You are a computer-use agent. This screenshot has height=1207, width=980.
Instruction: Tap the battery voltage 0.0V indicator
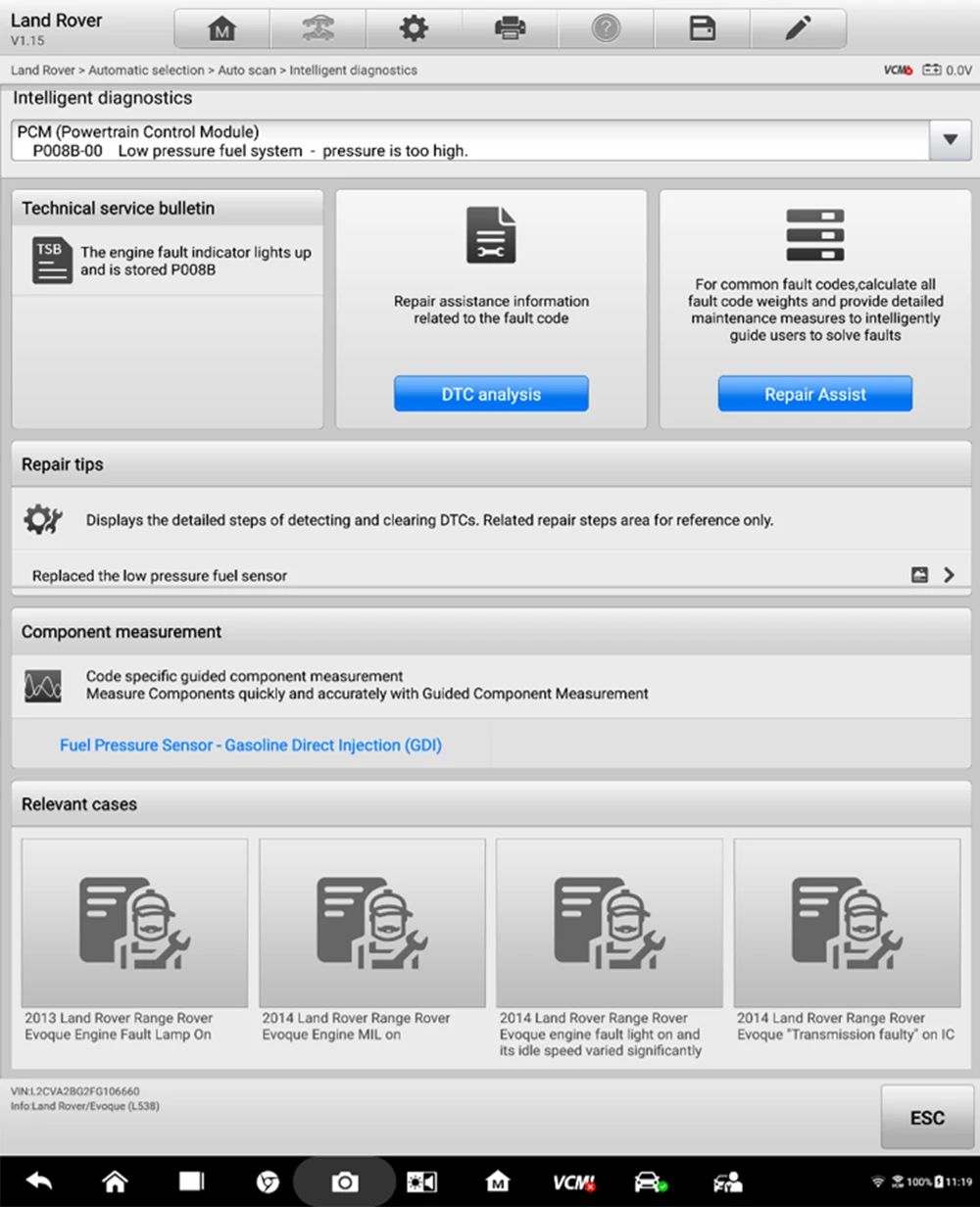[x=947, y=71]
